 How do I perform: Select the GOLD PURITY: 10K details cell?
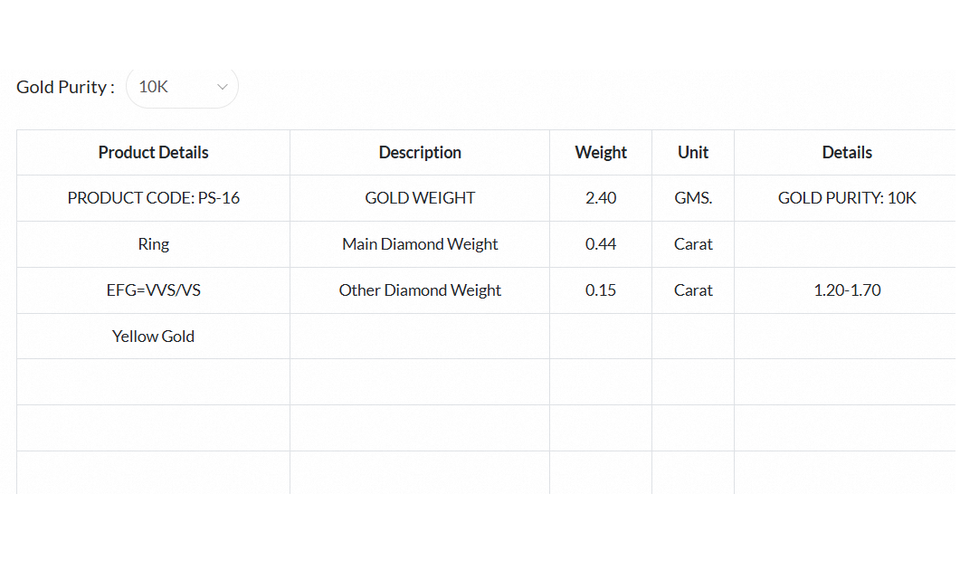[x=847, y=198]
